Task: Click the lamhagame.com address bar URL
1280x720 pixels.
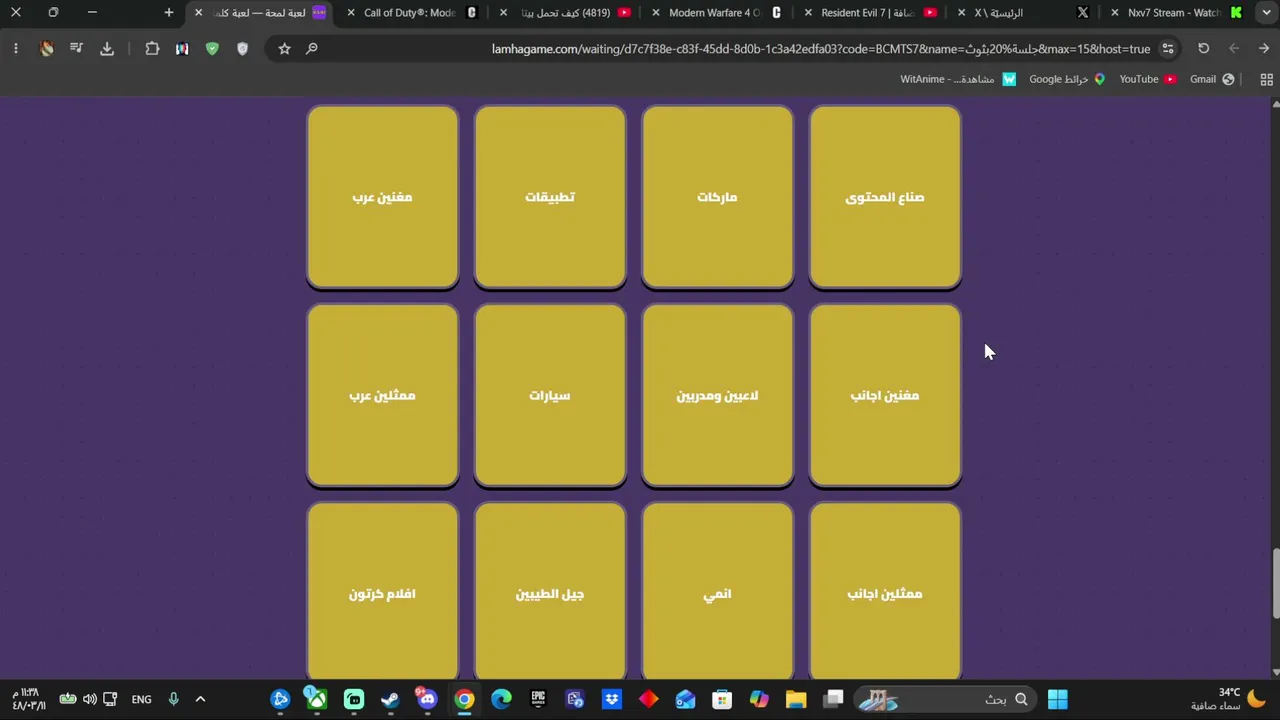Action: point(820,49)
